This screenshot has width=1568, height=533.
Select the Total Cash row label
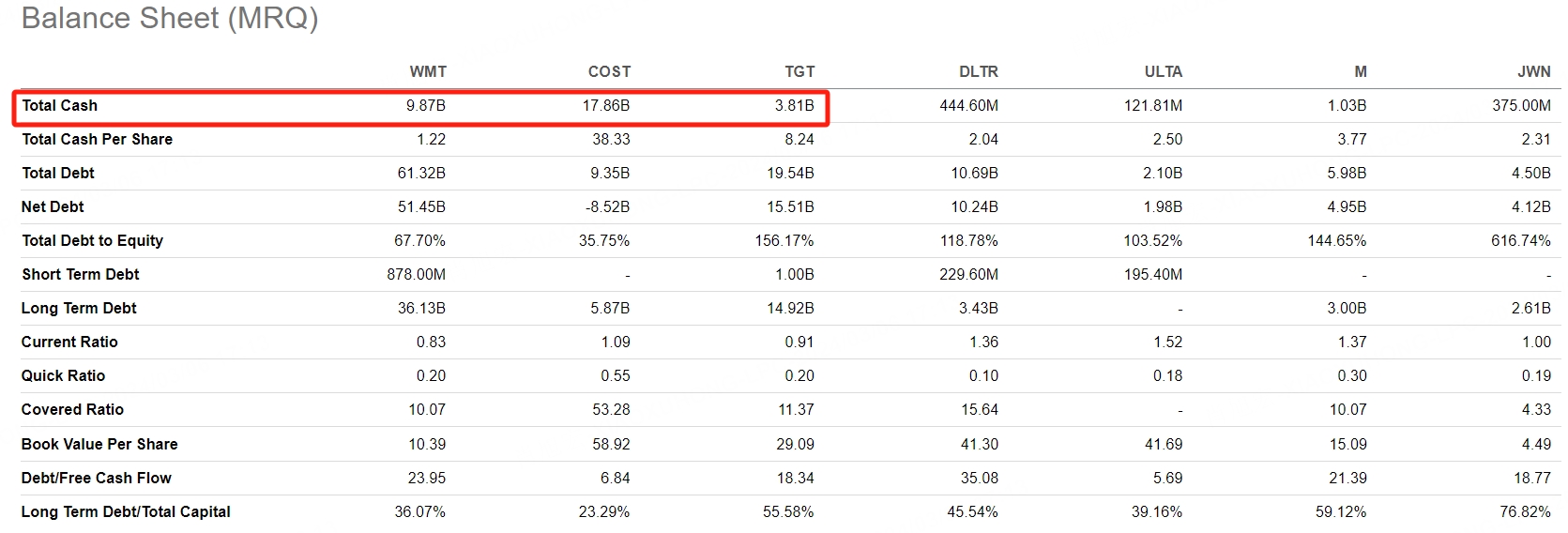60,105
